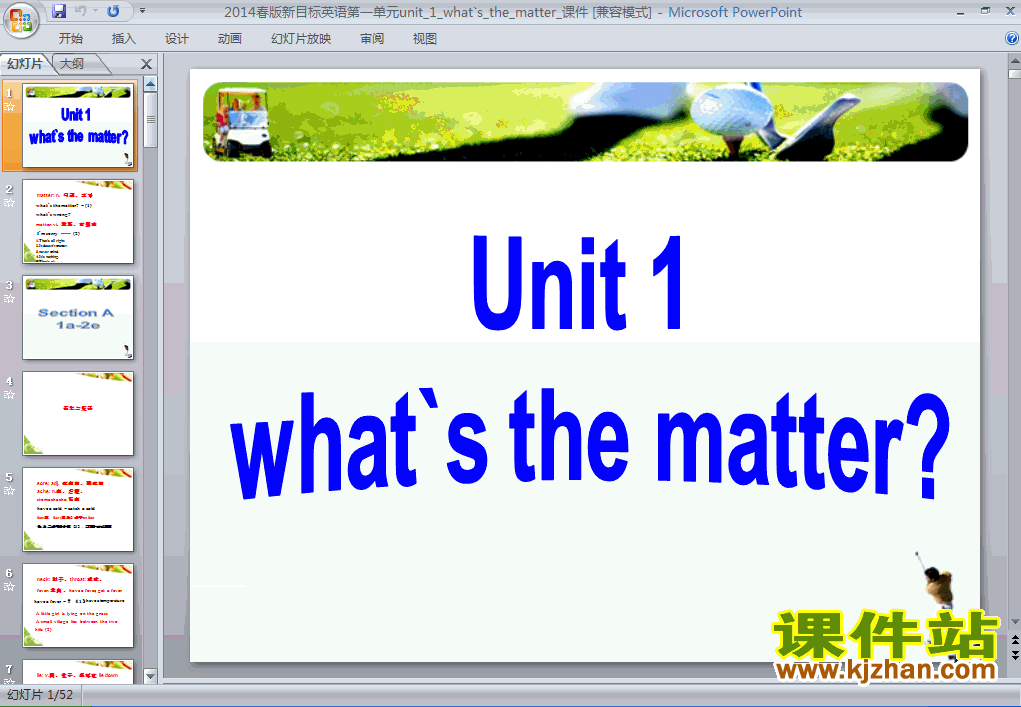Open the undo history dropdown arrow
This screenshot has height=707, width=1021.
[96, 11]
